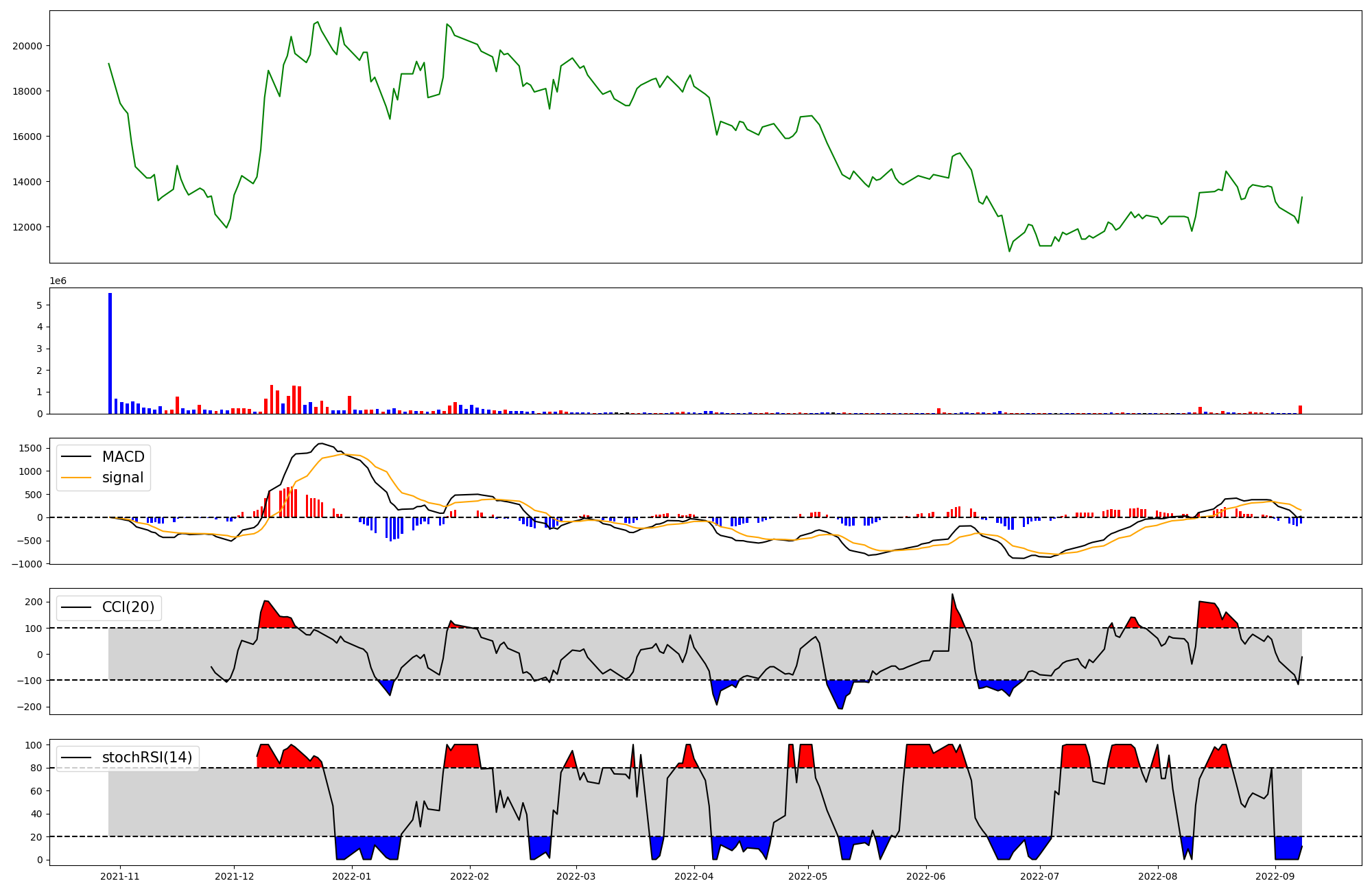Click the stochRSI(14) legend label
The image size is (1372, 892).
coord(147,758)
